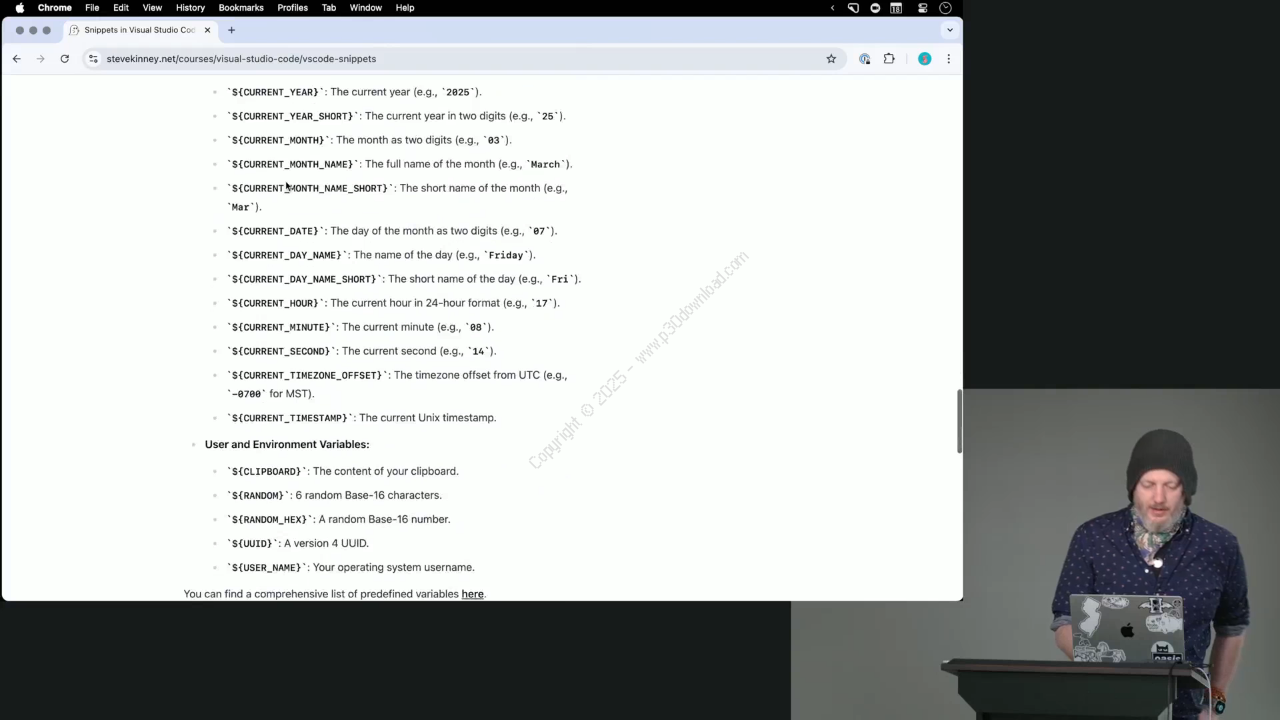Click the ${RANDOM} variable text
The height and width of the screenshot is (720, 1280).
258,495
